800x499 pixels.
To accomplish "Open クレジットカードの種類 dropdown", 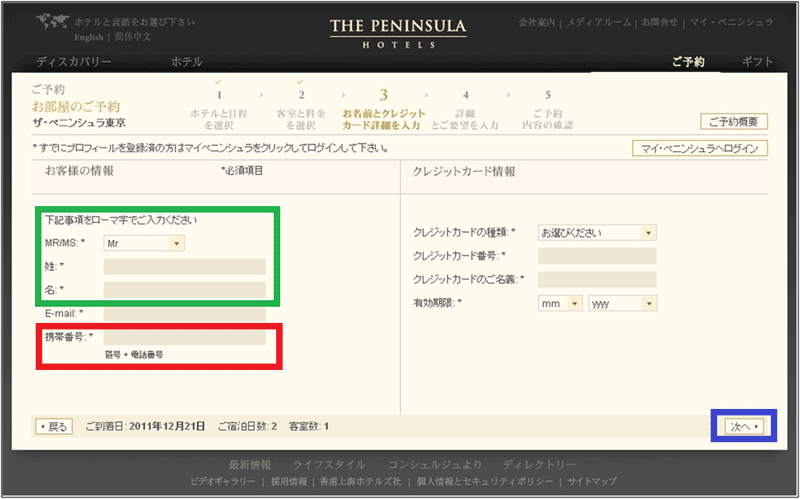I will point(597,233).
